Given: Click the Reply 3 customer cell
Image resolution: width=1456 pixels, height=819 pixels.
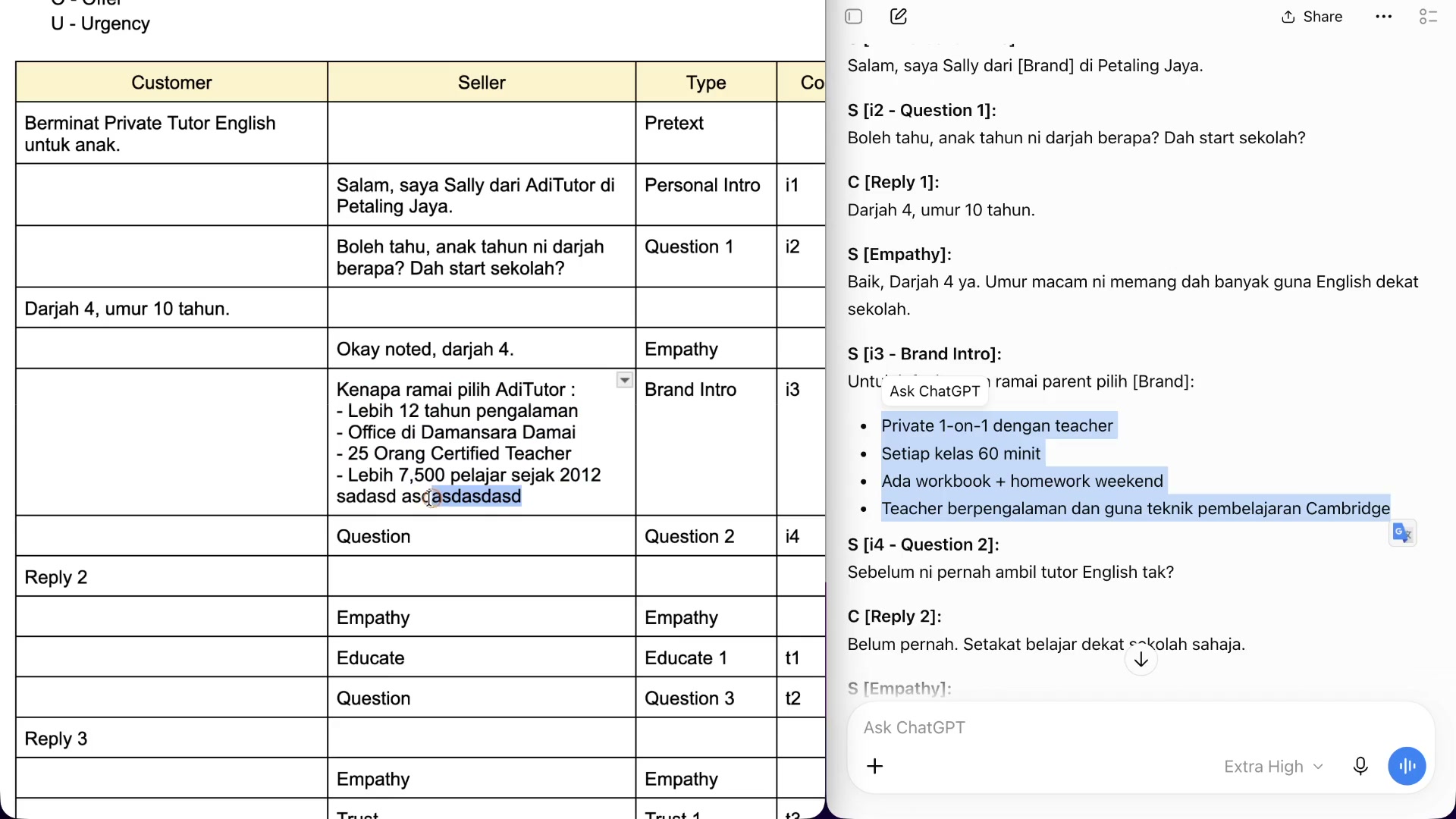Looking at the screenshot, I should [171, 739].
